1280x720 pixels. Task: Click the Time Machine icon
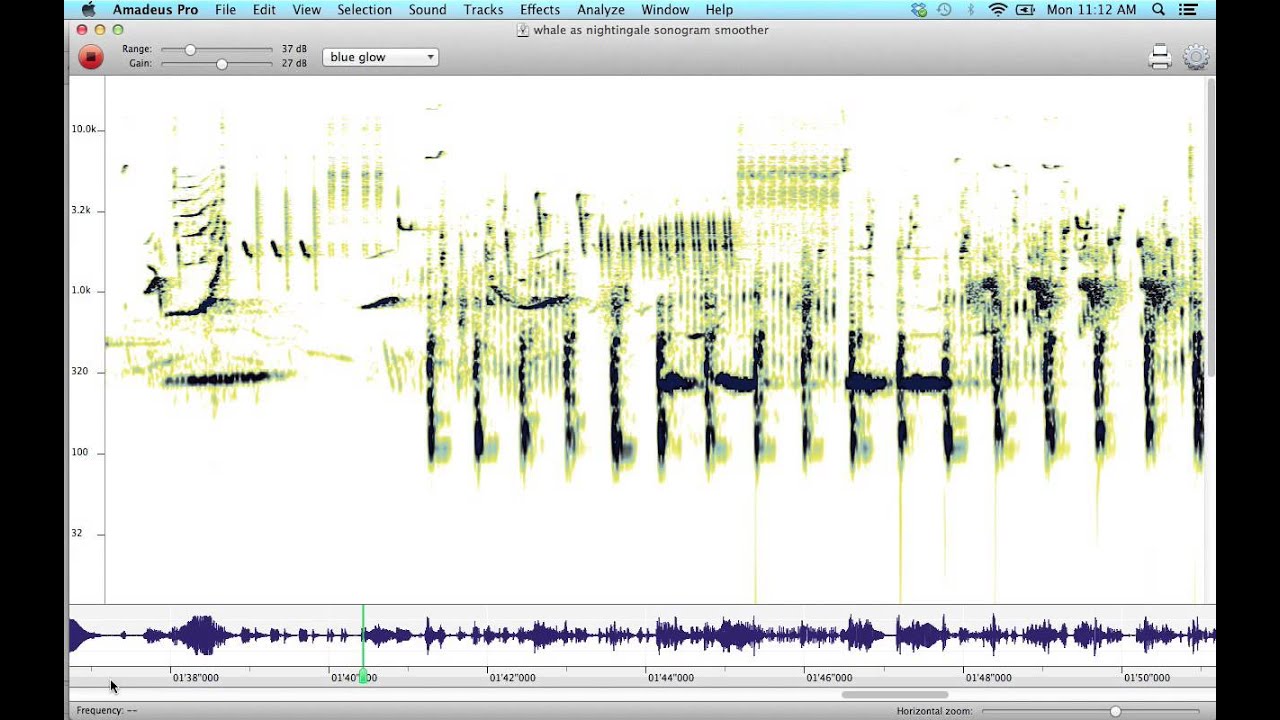pos(944,10)
